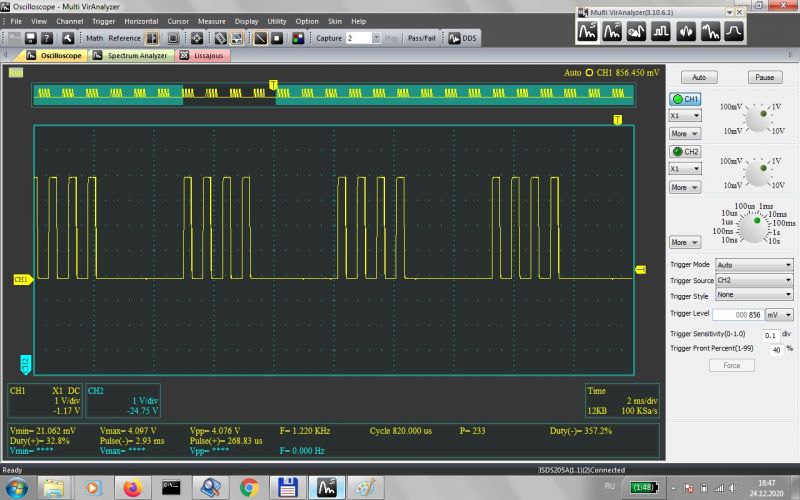Toggle the CH1 channel enable button
Image resolution: width=800 pixels, height=500 pixels.
pyautogui.click(x=685, y=99)
